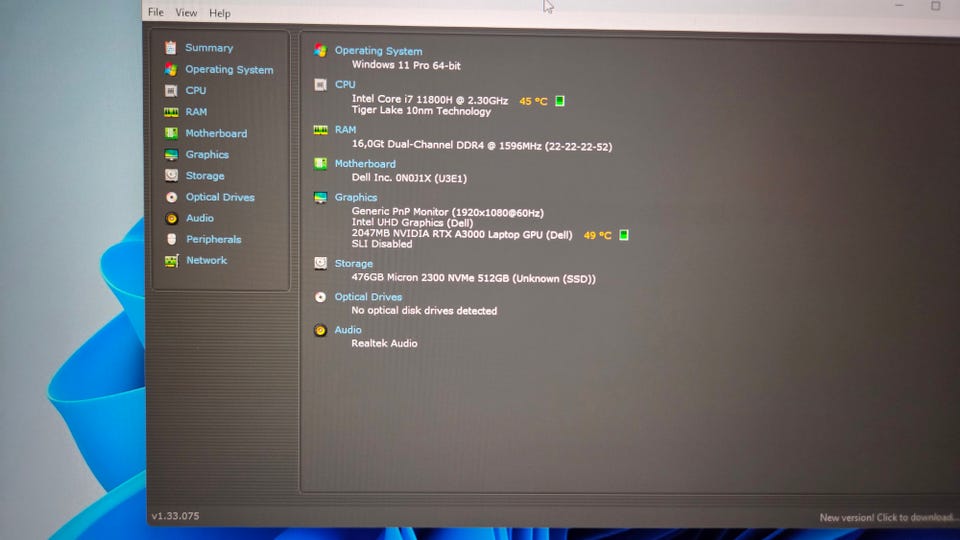Open the Operating System sidebar entry
Viewport: 960px width, 540px height.
point(229,70)
